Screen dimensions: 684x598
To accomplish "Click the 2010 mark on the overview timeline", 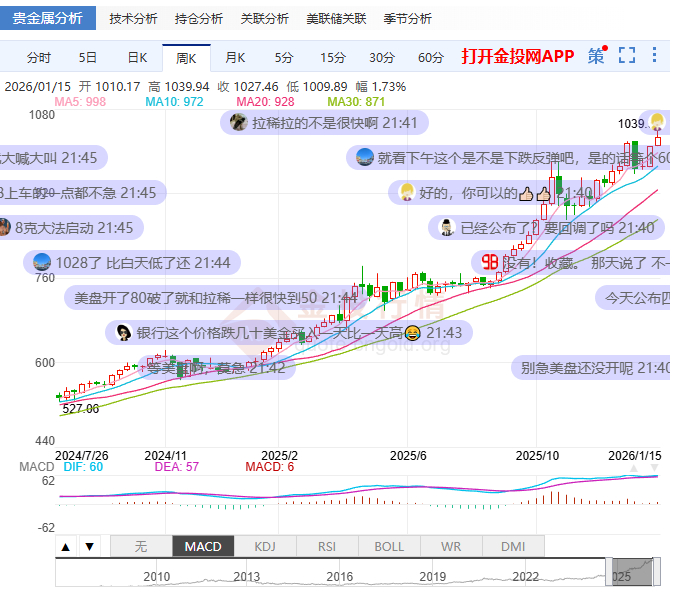I will point(157,577).
